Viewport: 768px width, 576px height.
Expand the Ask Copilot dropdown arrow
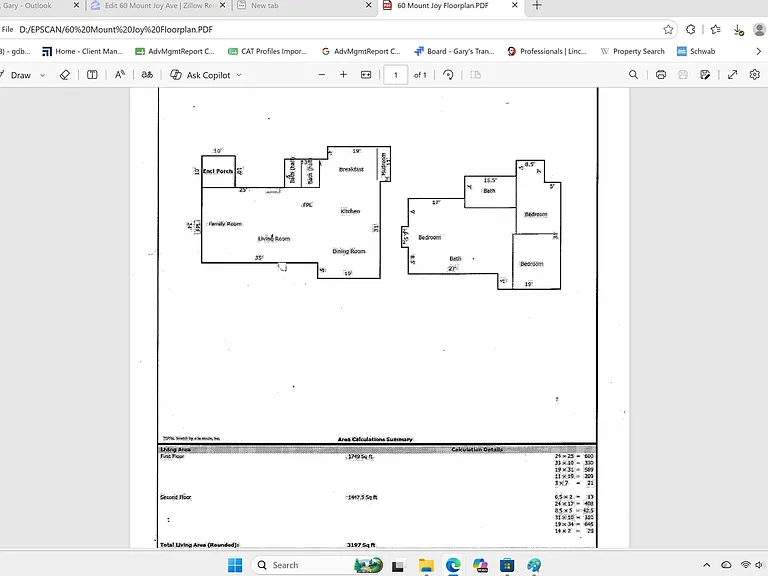click(x=239, y=75)
